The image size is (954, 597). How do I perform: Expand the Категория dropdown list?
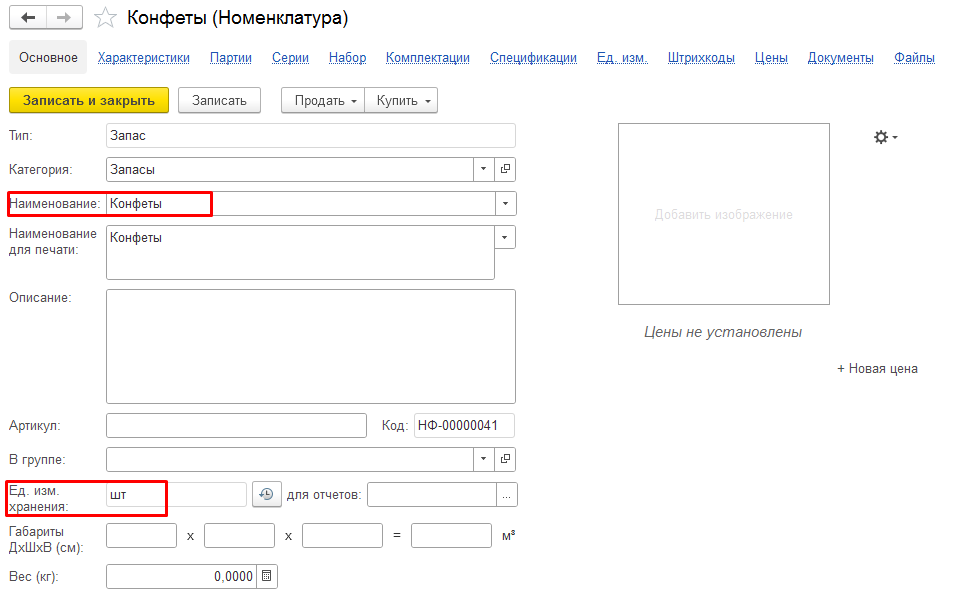[x=483, y=169]
